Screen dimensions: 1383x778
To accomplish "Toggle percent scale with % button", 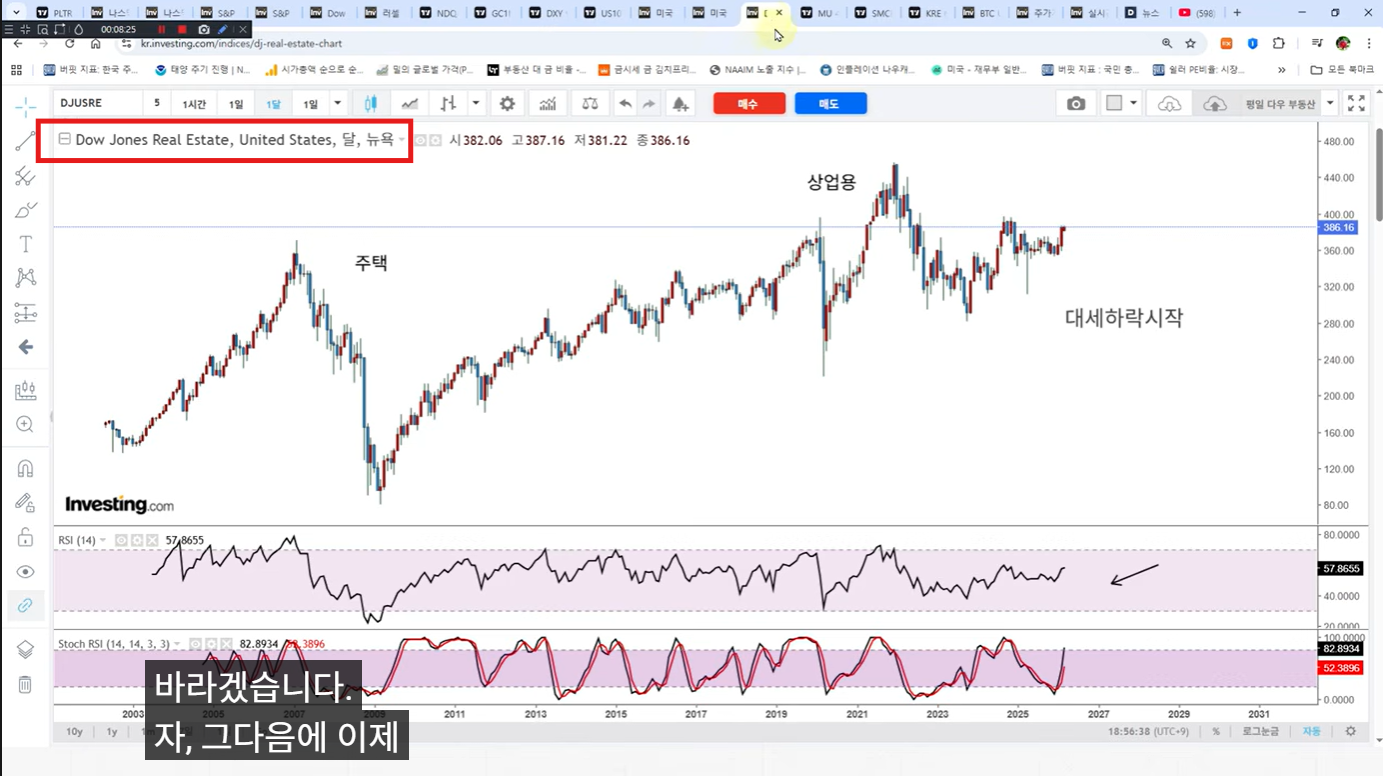I will point(1216,732).
